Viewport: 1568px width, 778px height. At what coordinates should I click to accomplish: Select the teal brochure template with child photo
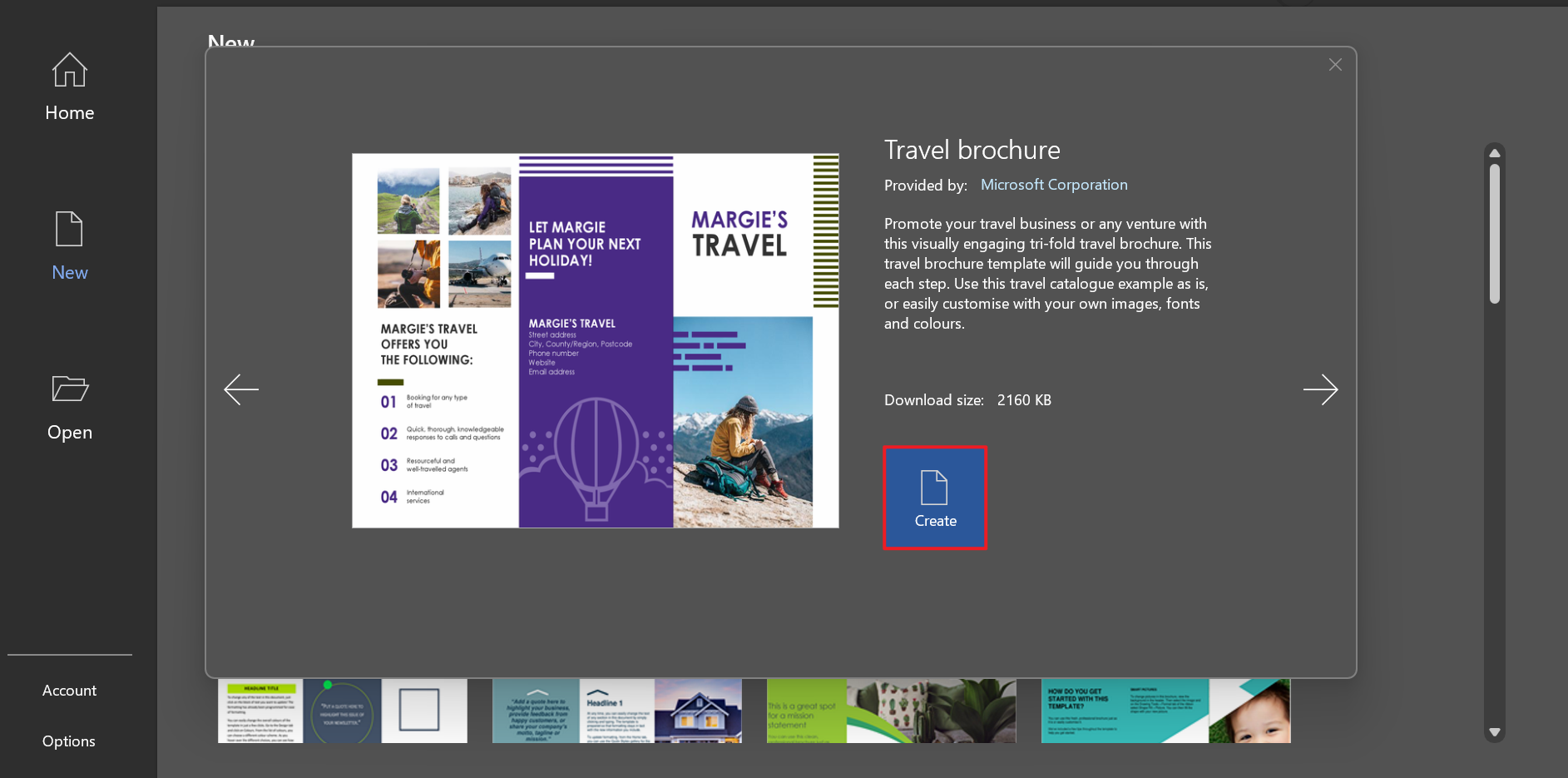[x=1166, y=711]
